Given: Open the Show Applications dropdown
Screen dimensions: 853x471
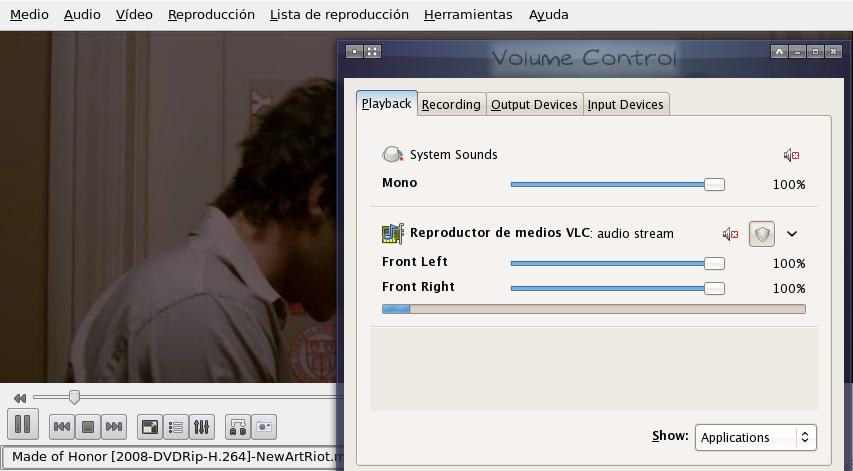Looking at the screenshot, I should 756,437.
